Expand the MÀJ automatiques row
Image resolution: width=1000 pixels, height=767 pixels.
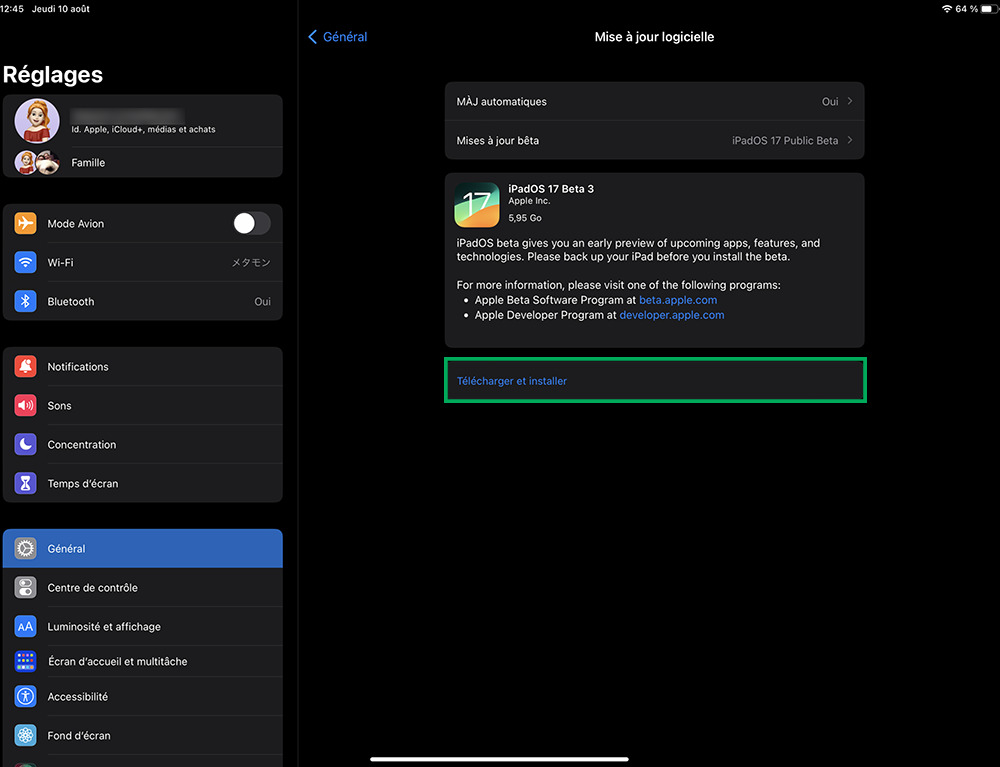click(x=655, y=101)
